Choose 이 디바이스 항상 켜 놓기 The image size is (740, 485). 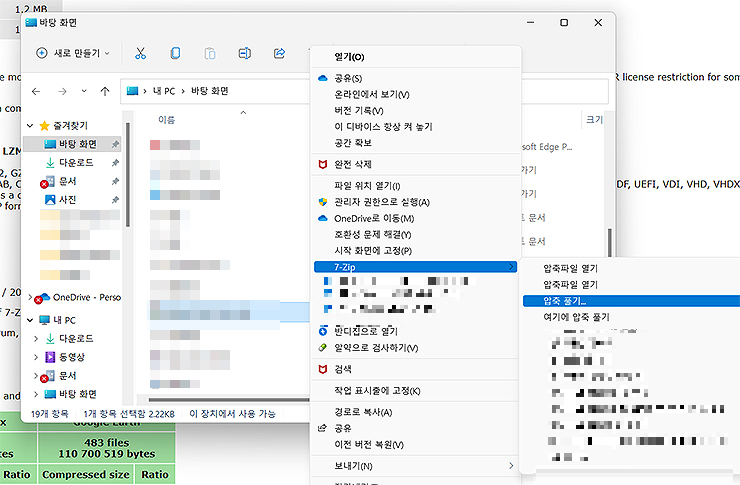[x=415, y=126]
